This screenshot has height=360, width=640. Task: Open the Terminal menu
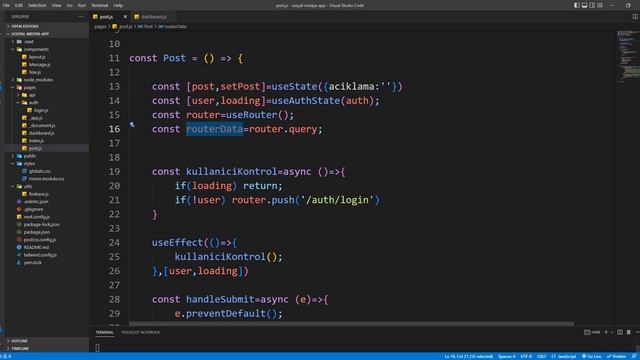100,5
